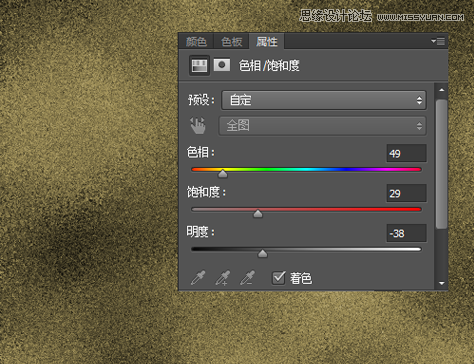This screenshot has height=364, width=474.
Task: Uncheck the 着色 checkbox
Action: point(279,278)
